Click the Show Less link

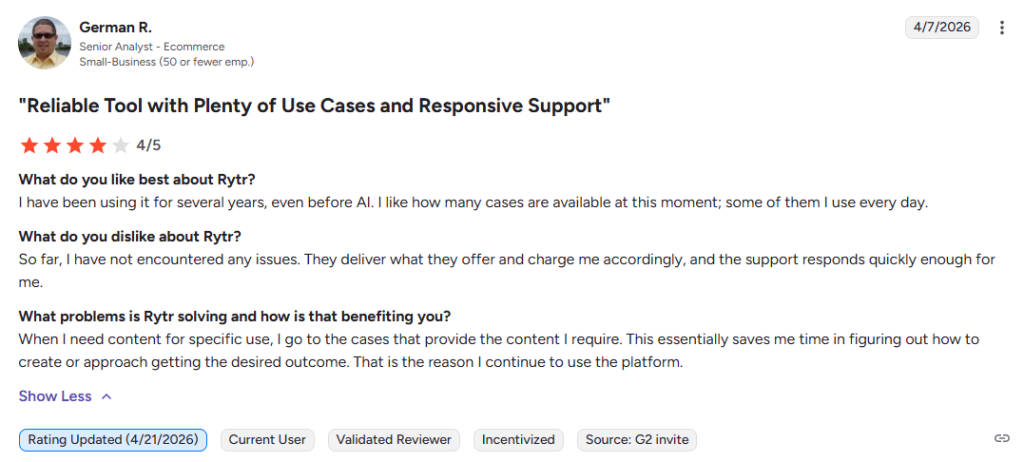coord(55,397)
